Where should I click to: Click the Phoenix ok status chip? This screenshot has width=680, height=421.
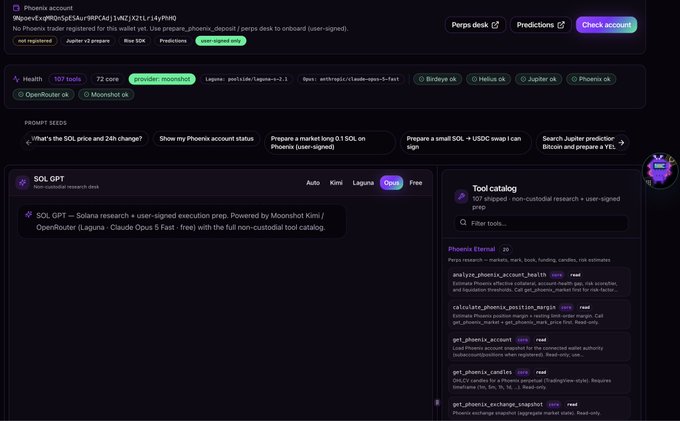[x=591, y=79]
